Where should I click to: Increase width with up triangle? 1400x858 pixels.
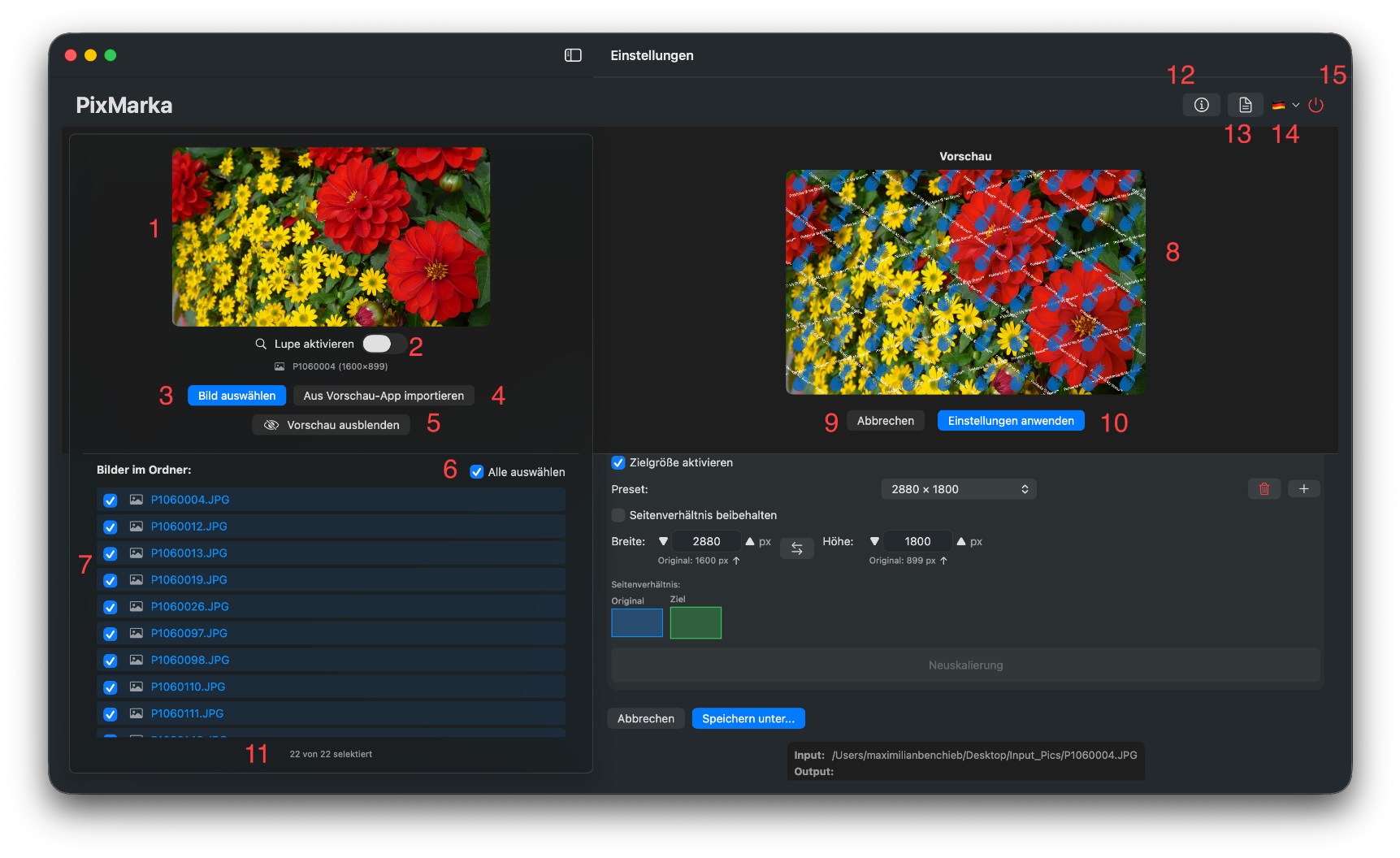[x=750, y=541]
